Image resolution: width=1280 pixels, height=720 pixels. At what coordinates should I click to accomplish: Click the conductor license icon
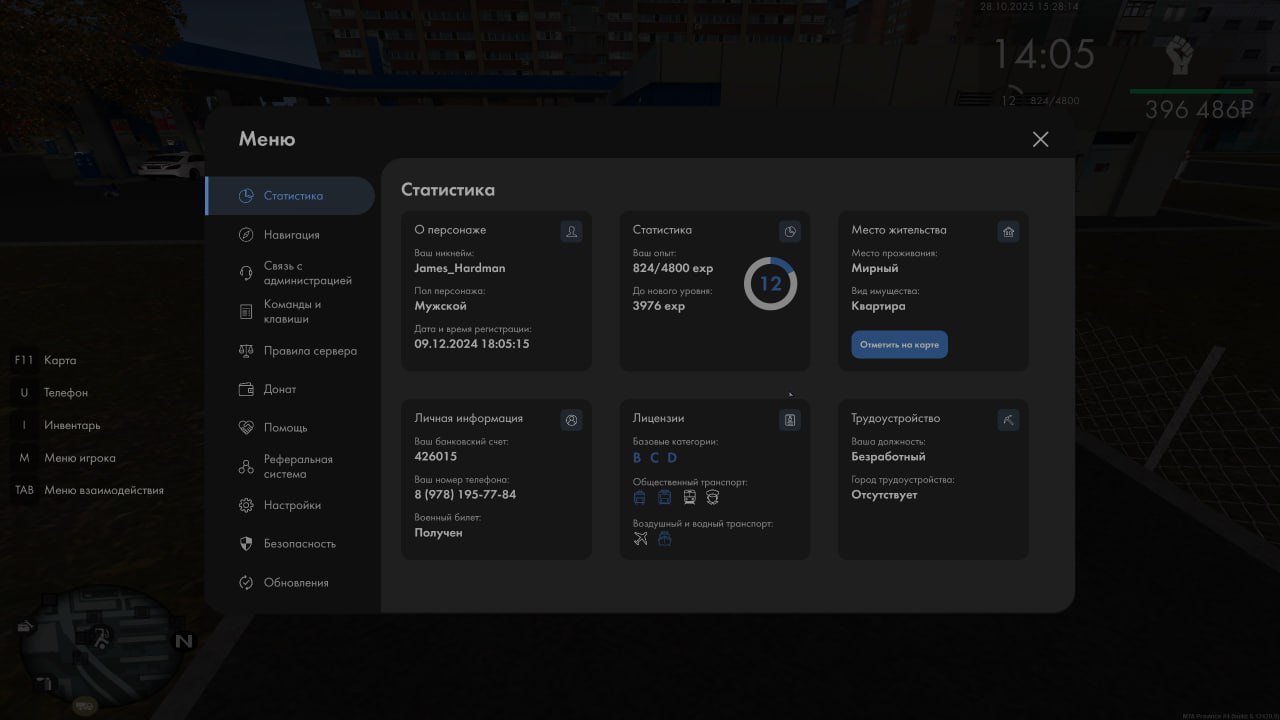pos(713,497)
